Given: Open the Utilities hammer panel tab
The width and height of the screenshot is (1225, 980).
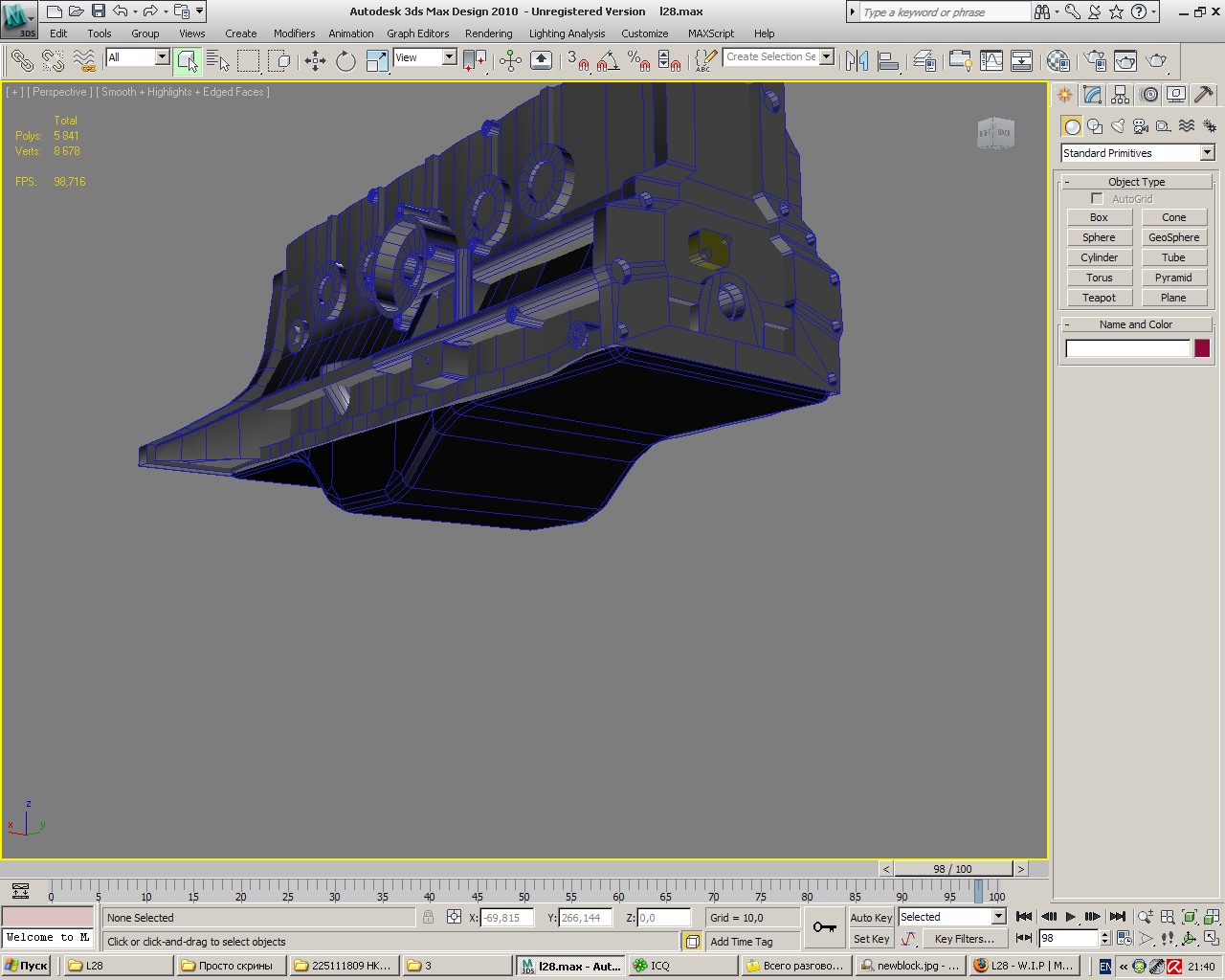Looking at the screenshot, I should pyautogui.click(x=1204, y=95).
